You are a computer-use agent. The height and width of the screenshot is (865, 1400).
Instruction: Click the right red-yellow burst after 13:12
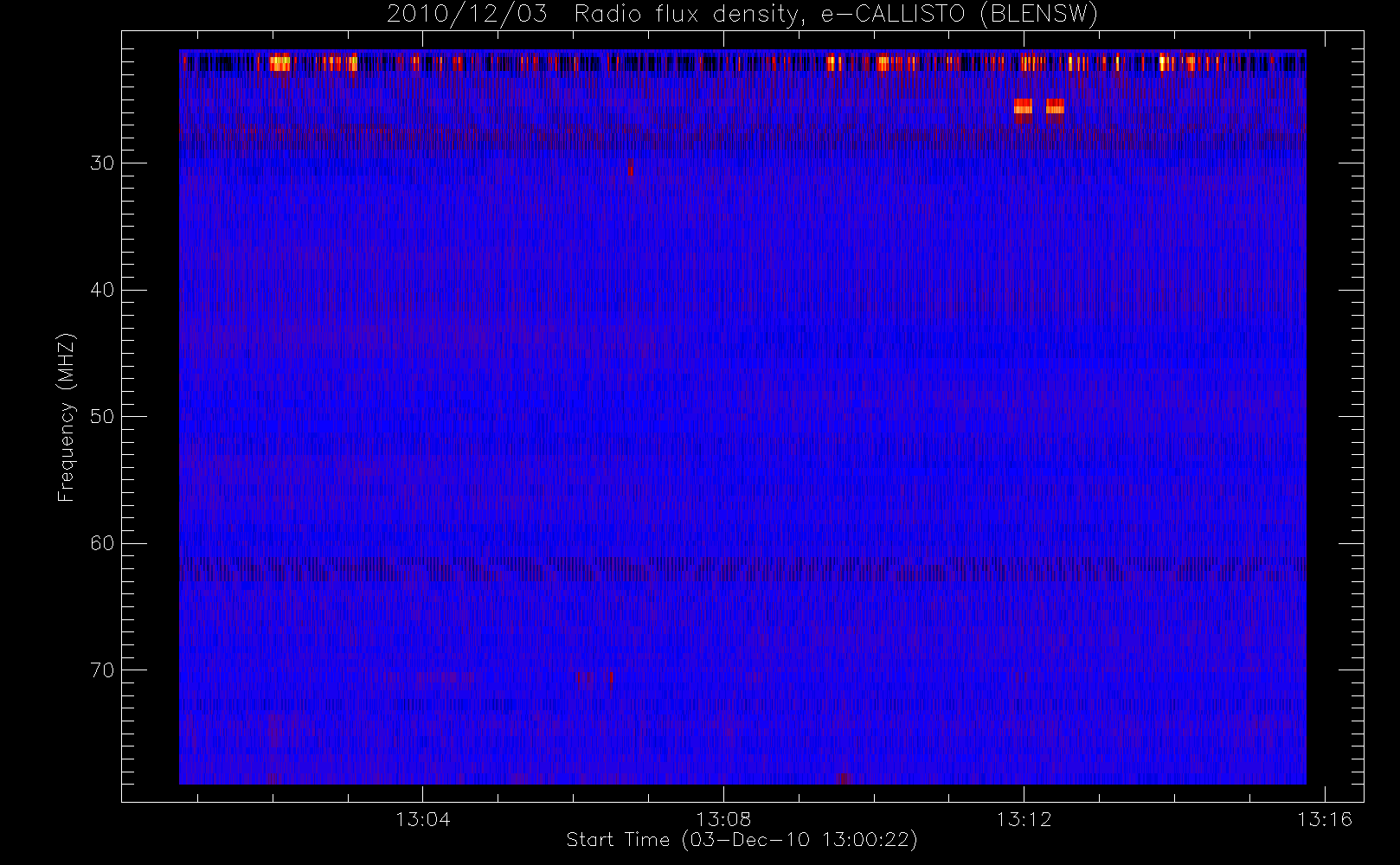[1055, 107]
